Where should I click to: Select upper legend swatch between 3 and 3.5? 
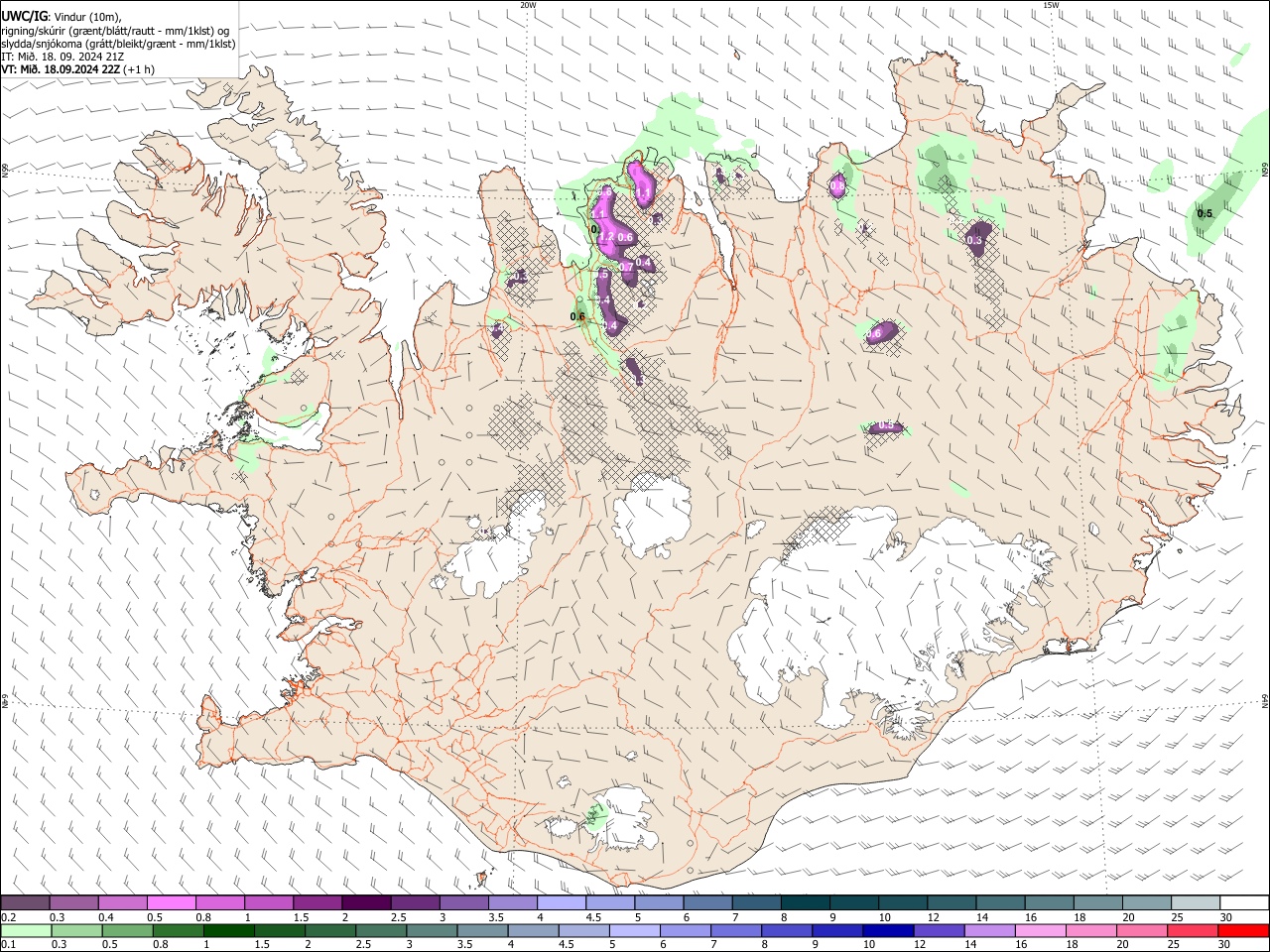[463, 902]
